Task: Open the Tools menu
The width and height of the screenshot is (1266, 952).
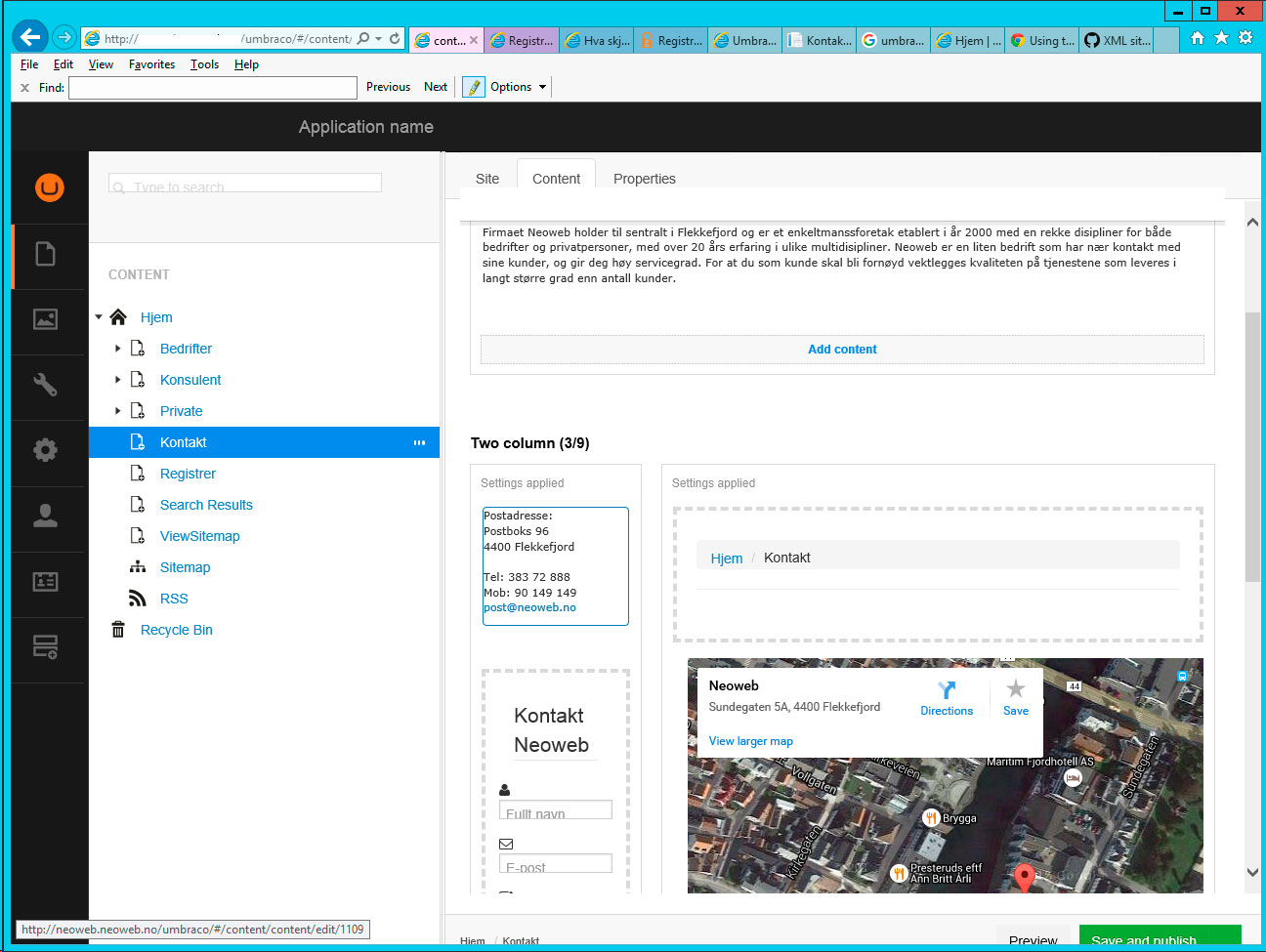Action: 204,64
